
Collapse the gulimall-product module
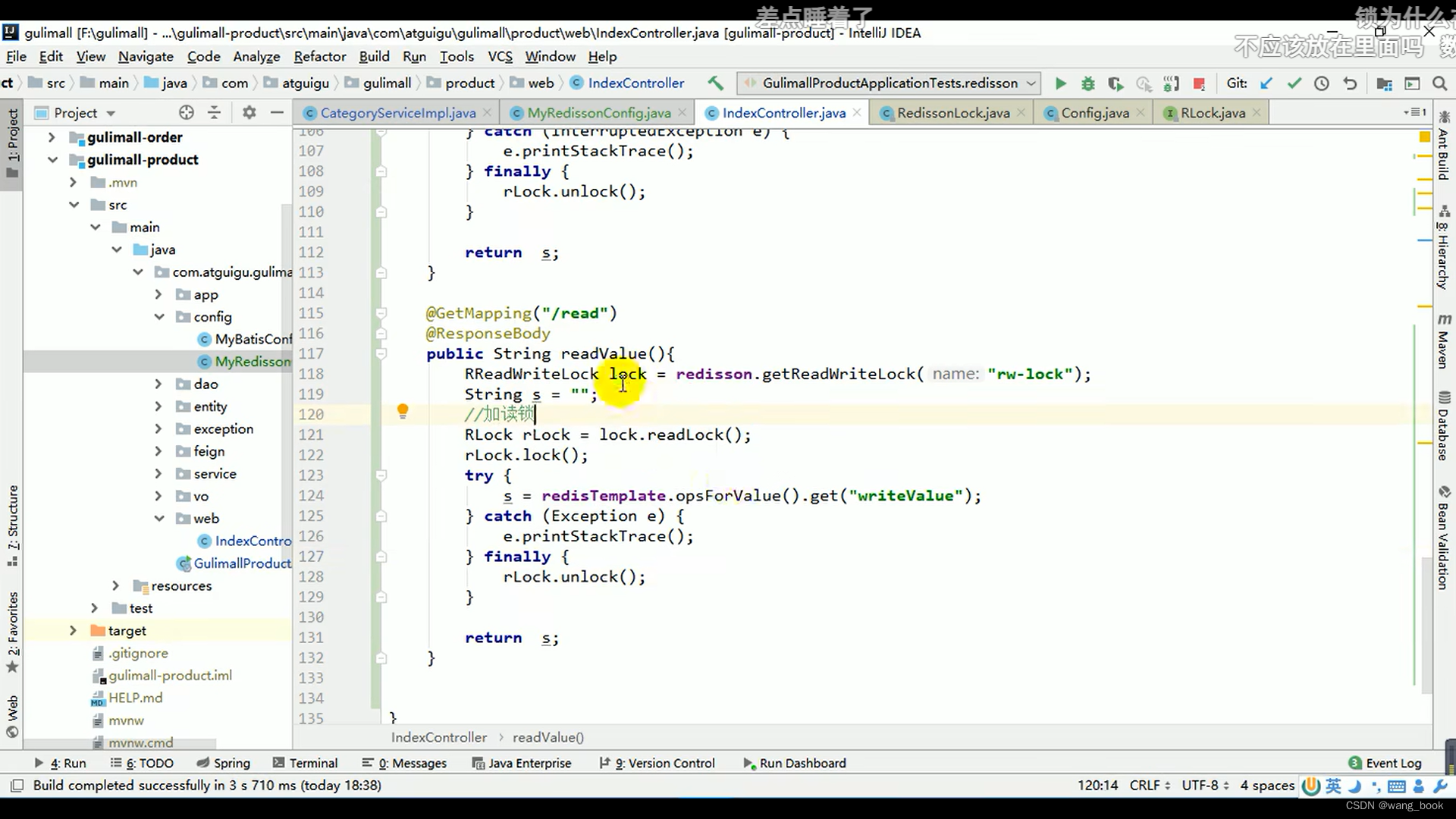(52, 160)
